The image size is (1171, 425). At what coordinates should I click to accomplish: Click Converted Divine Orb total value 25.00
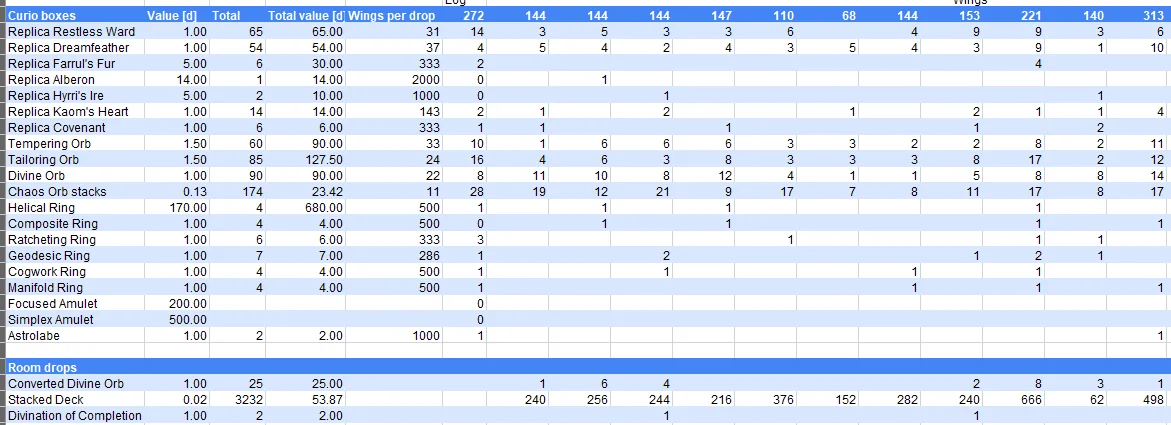(x=328, y=384)
